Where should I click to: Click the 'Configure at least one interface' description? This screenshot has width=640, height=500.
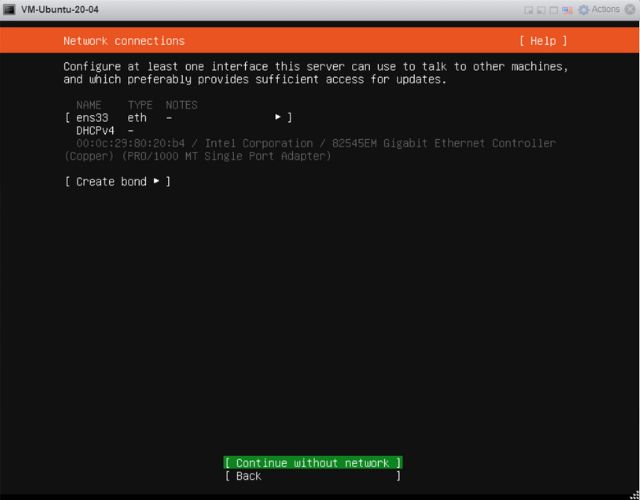(x=316, y=73)
